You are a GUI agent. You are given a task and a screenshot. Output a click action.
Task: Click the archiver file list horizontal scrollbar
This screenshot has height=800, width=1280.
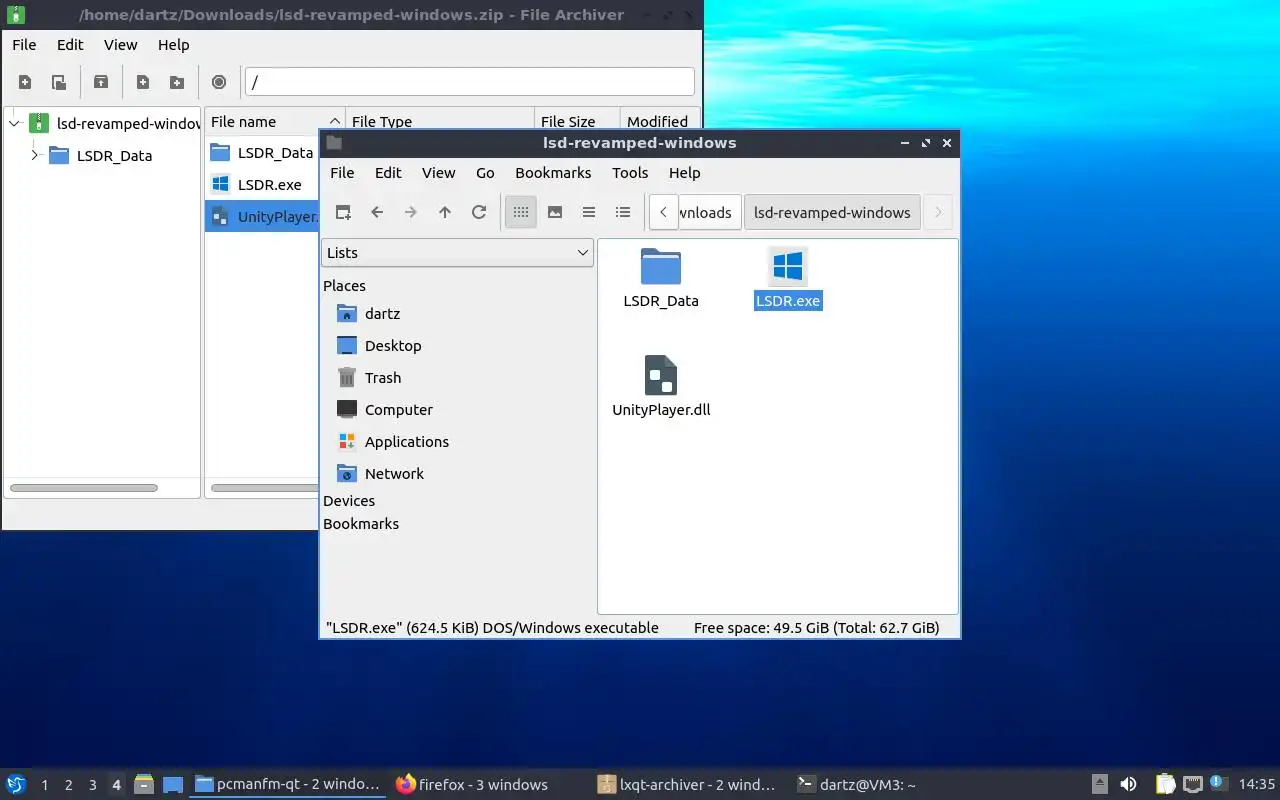[x=265, y=488]
